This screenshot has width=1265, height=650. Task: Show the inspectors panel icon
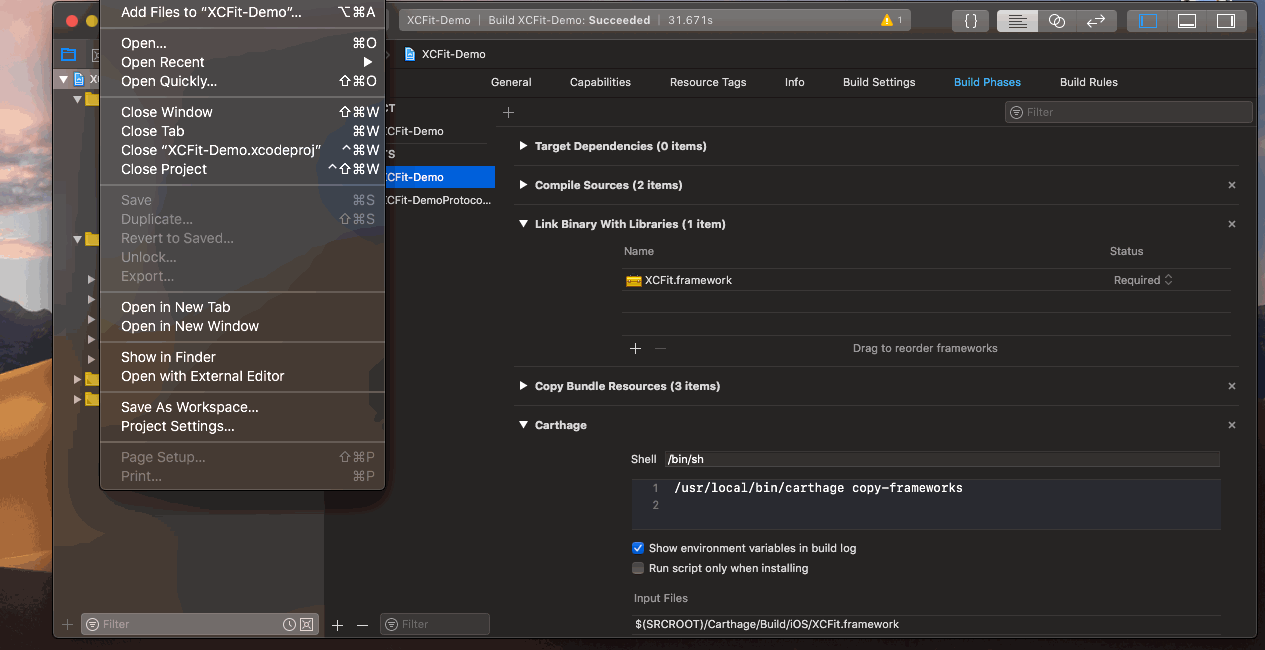[1228, 20]
